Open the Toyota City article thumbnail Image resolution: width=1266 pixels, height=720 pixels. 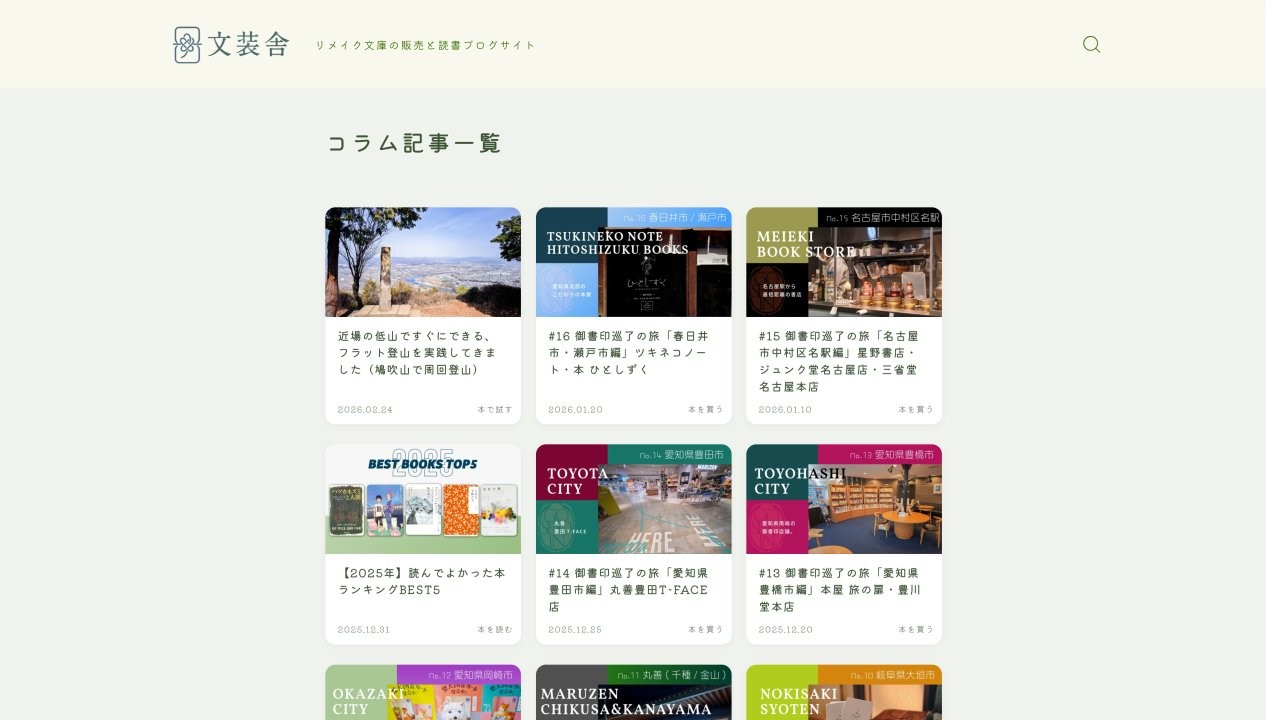coord(633,499)
